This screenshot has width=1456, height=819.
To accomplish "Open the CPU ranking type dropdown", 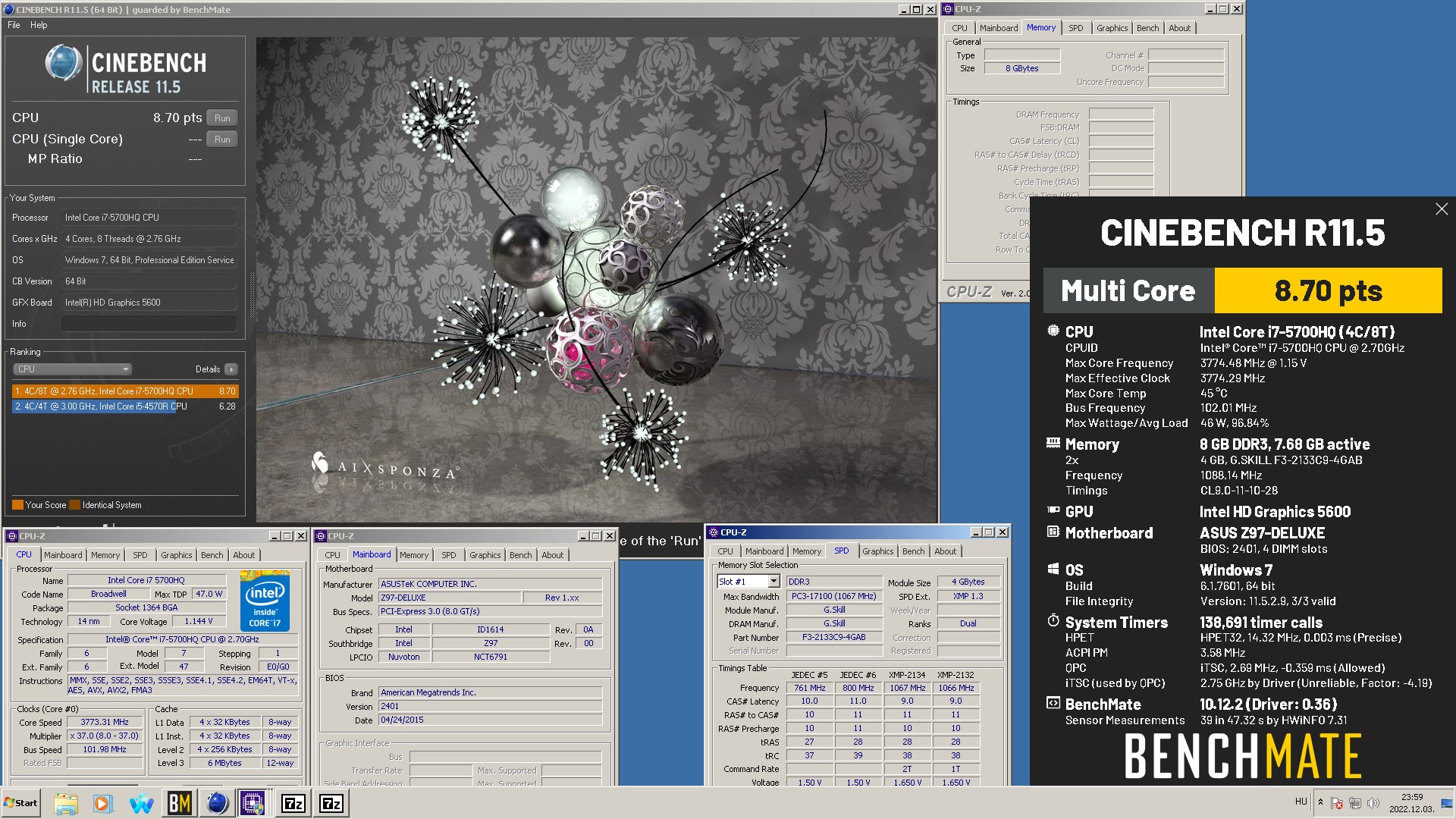I will pos(72,369).
